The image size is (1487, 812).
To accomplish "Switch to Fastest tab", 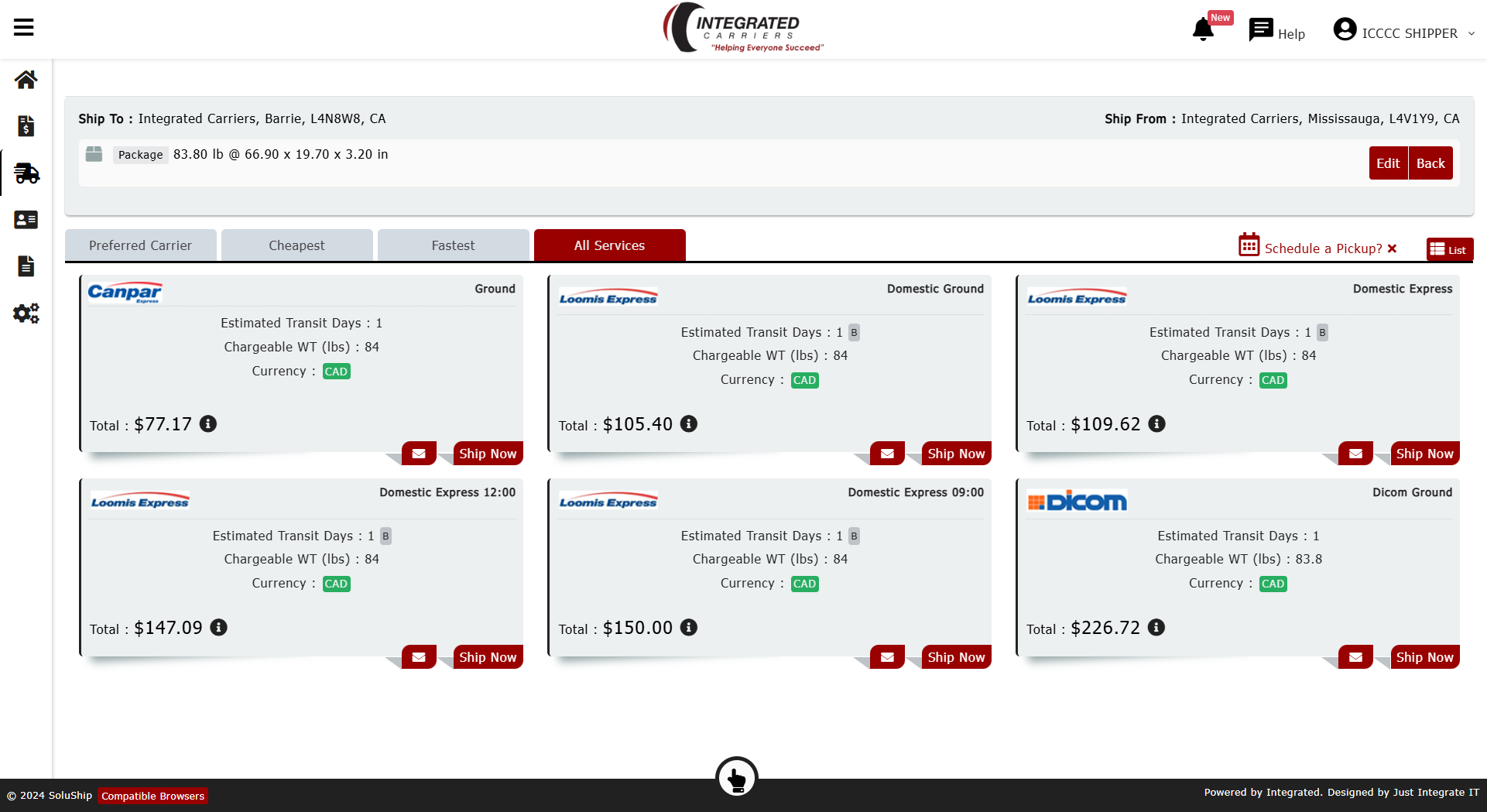I will [453, 245].
